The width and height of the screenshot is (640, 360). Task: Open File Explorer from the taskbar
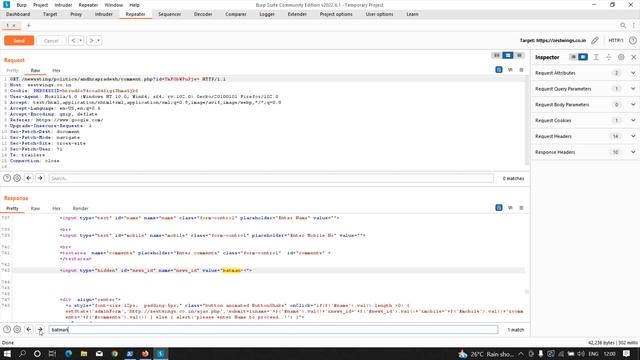[84, 354]
